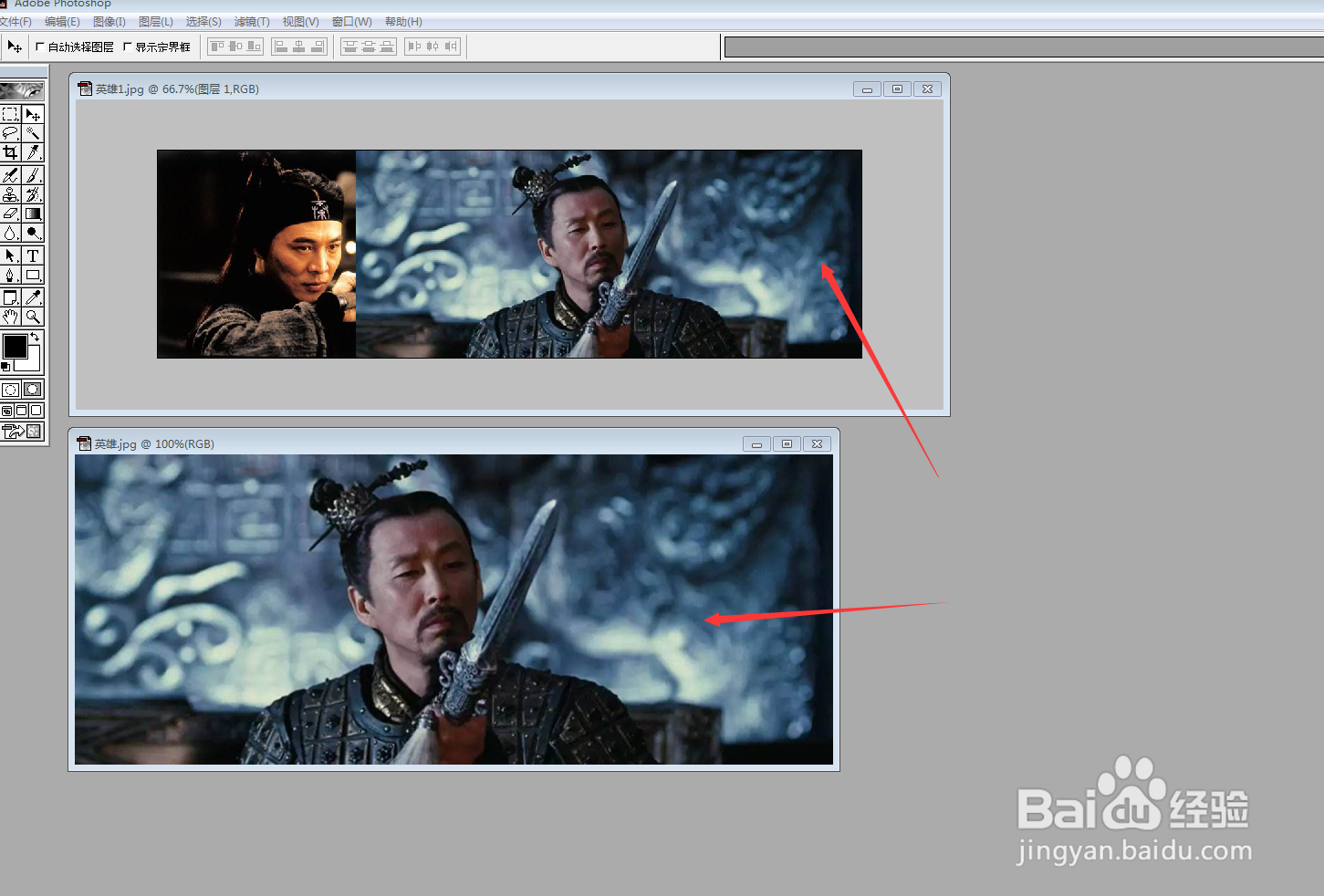This screenshot has height=896, width=1324.
Task: Open the 文件(F) menu
Action: 16,22
